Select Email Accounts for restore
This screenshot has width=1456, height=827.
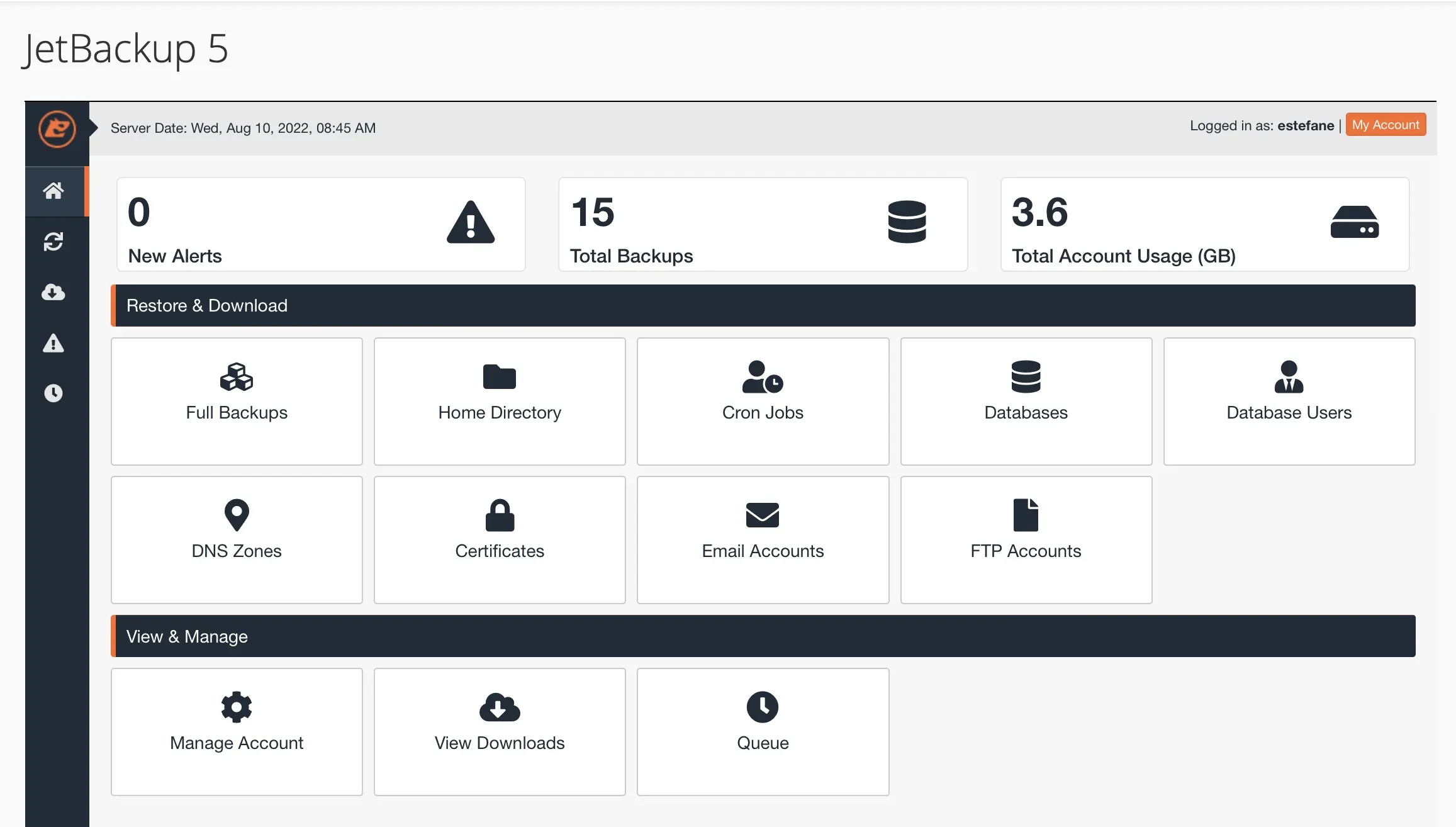[x=762, y=539]
